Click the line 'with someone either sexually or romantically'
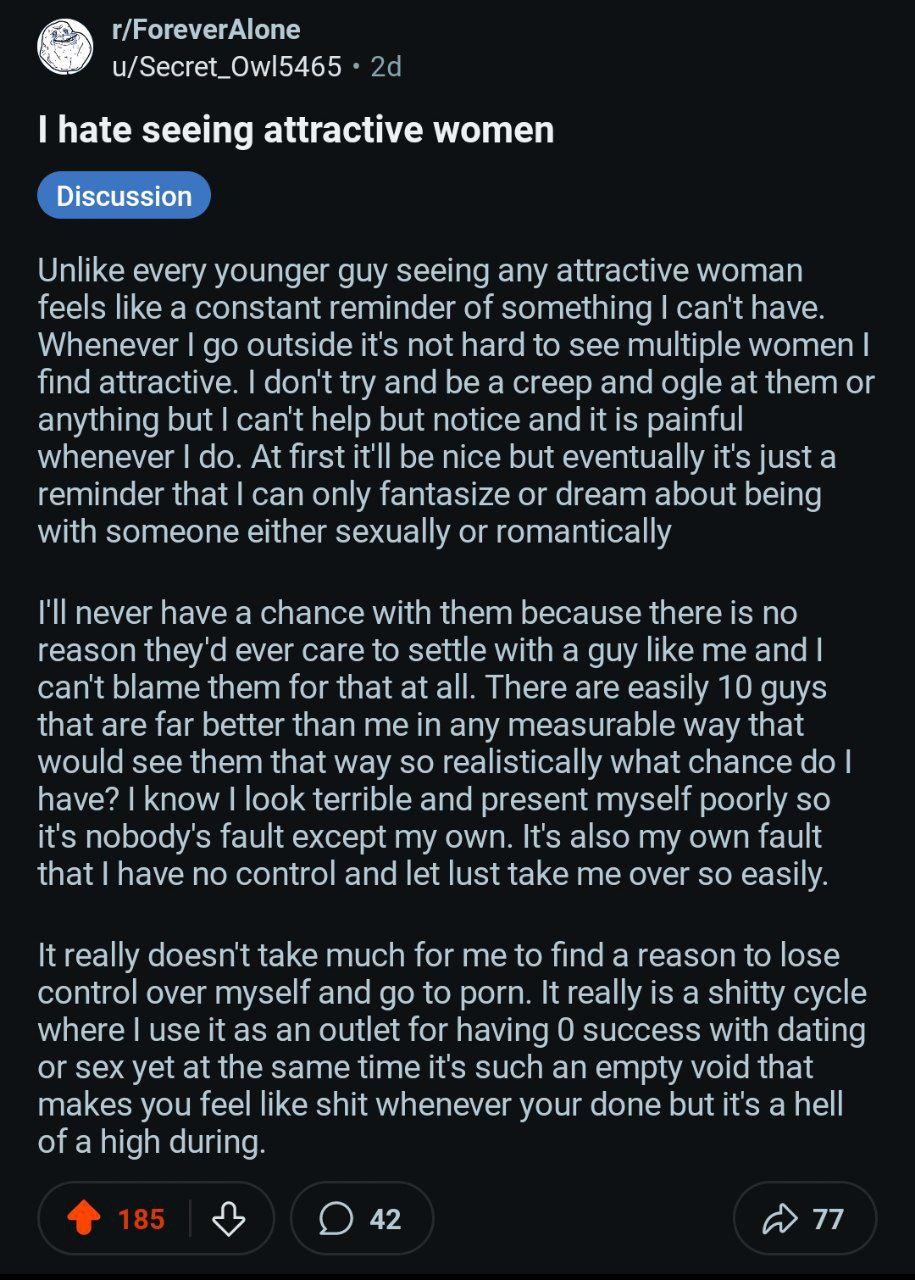915x1280 pixels. point(354,531)
